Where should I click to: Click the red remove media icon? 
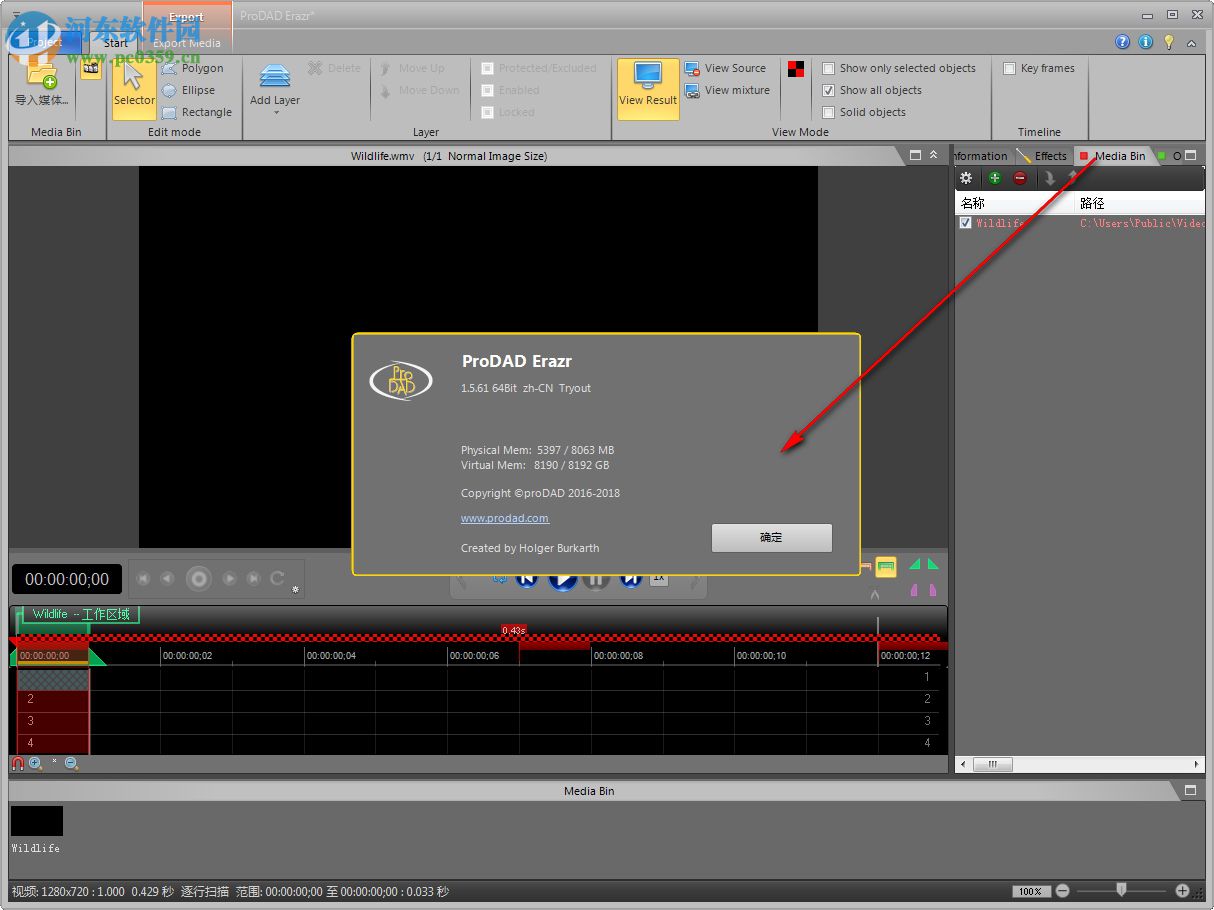pos(1020,178)
